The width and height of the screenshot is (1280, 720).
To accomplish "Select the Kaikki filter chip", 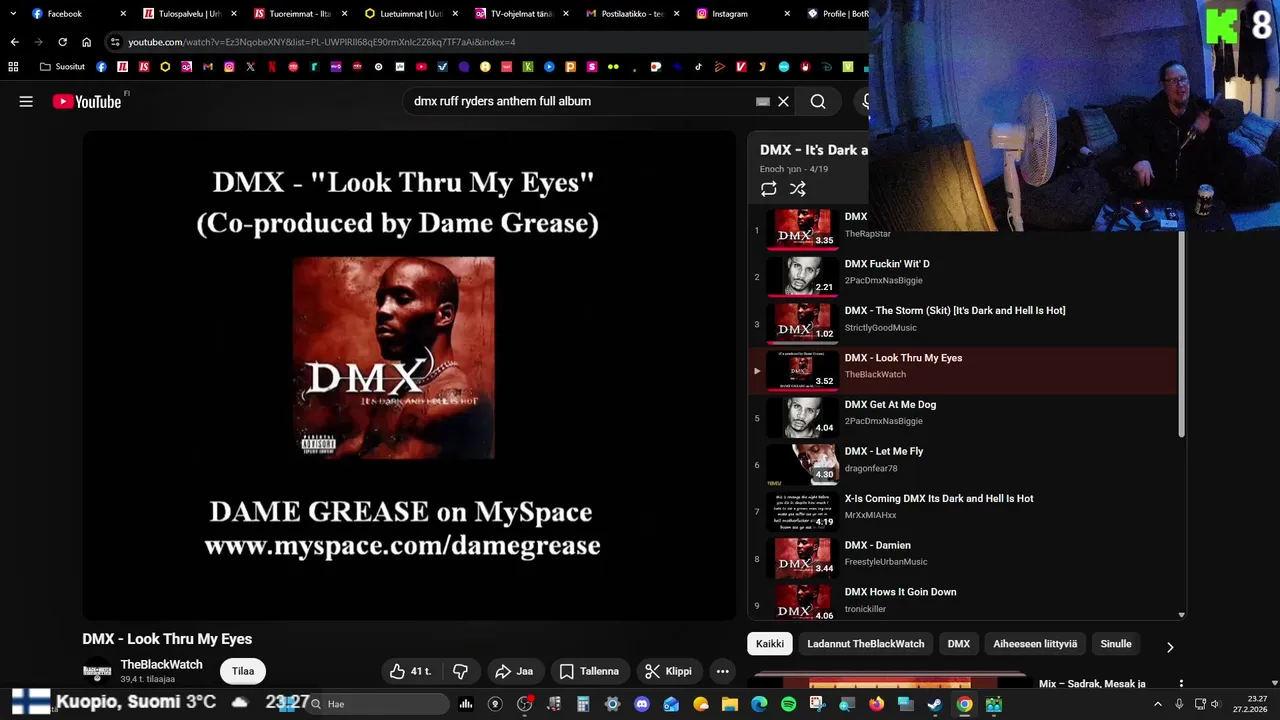I will pyautogui.click(x=770, y=644).
